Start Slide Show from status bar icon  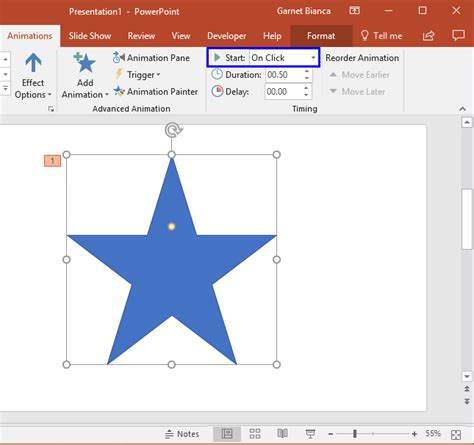(x=310, y=434)
